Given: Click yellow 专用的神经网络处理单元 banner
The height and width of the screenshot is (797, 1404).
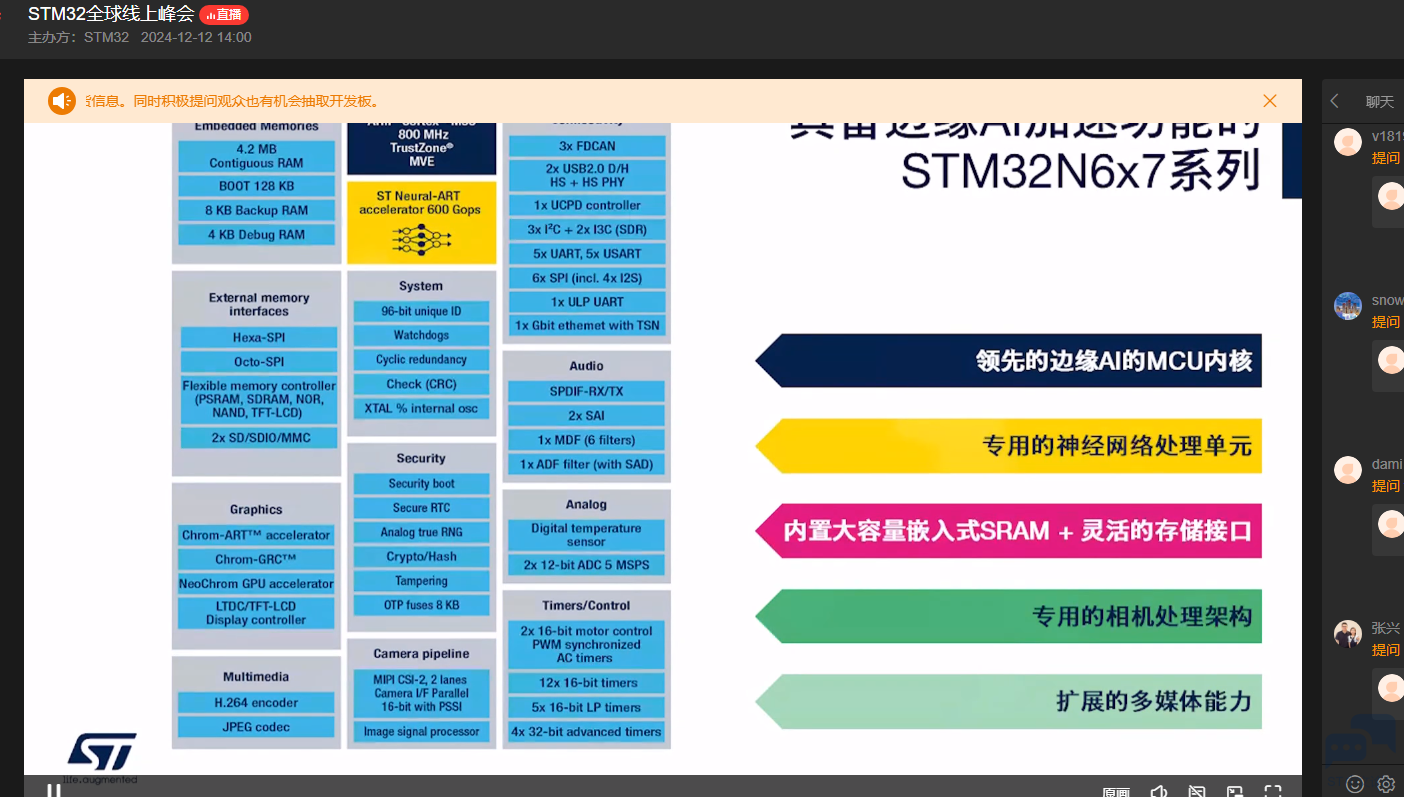Looking at the screenshot, I should (1008, 445).
